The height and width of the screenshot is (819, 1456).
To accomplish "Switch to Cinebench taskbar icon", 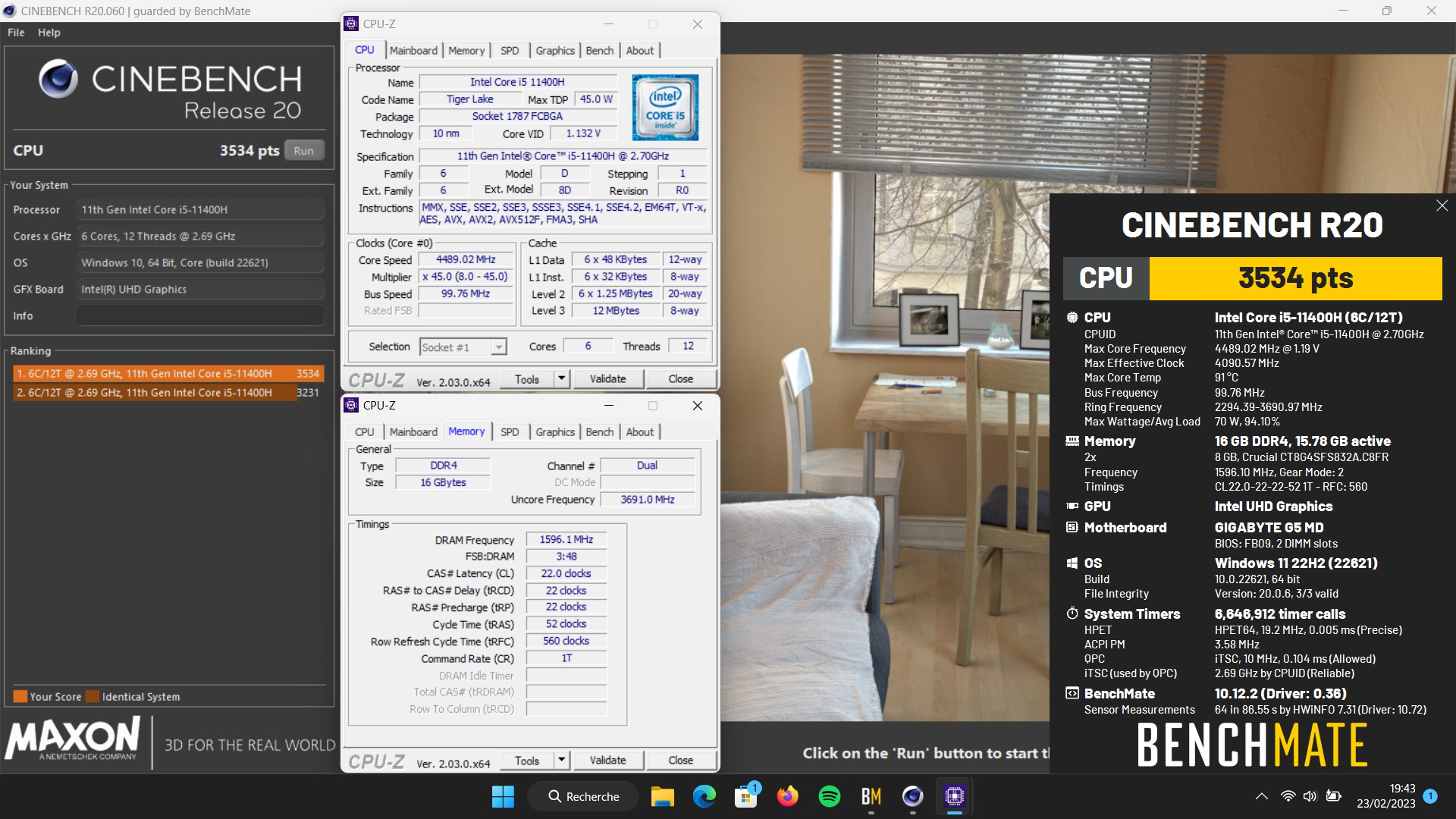I will pyautogui.click(x=913, y=796).
